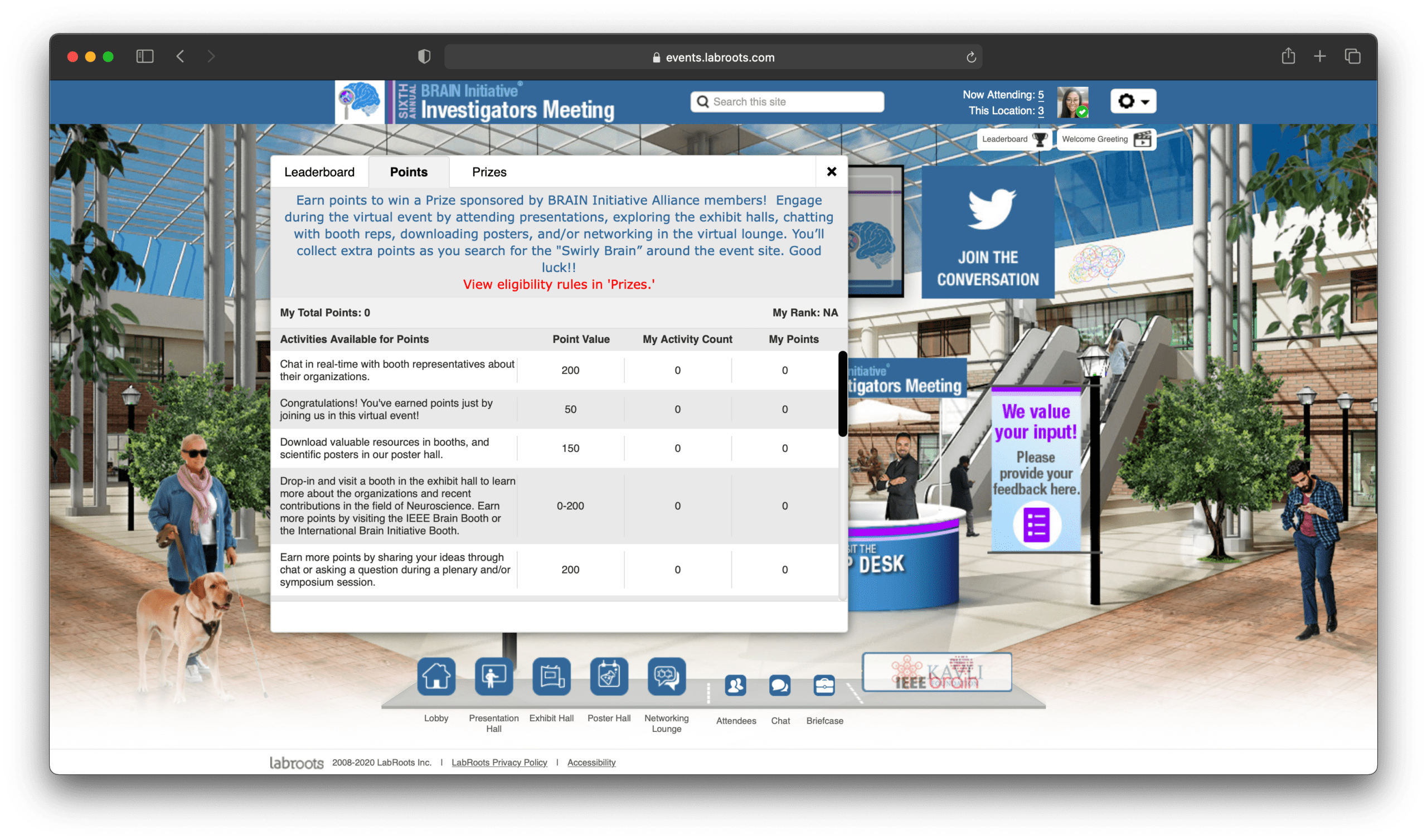Switch to the Leaderboard tab
Viewport: 1427px width, 840px height.
[319, 172]
